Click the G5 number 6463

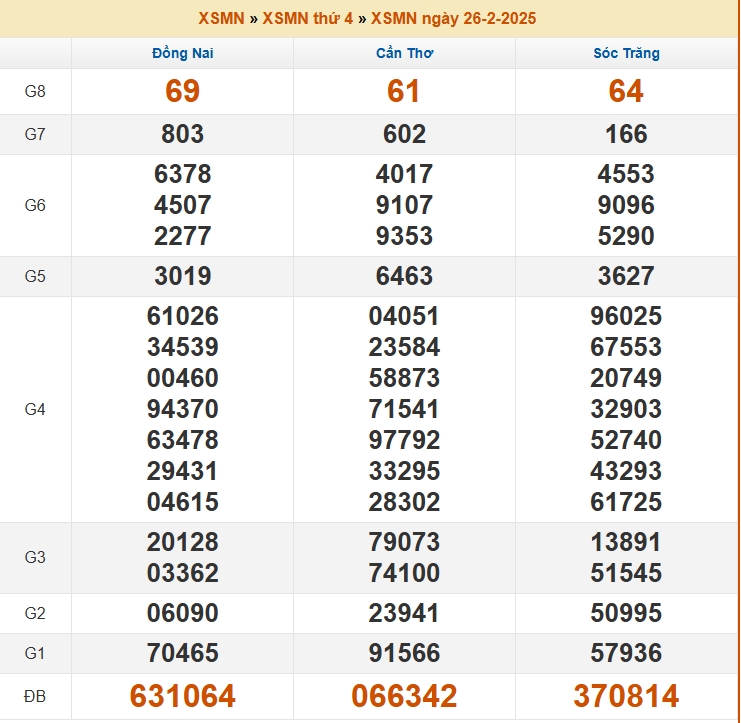(x=404, y=276)
